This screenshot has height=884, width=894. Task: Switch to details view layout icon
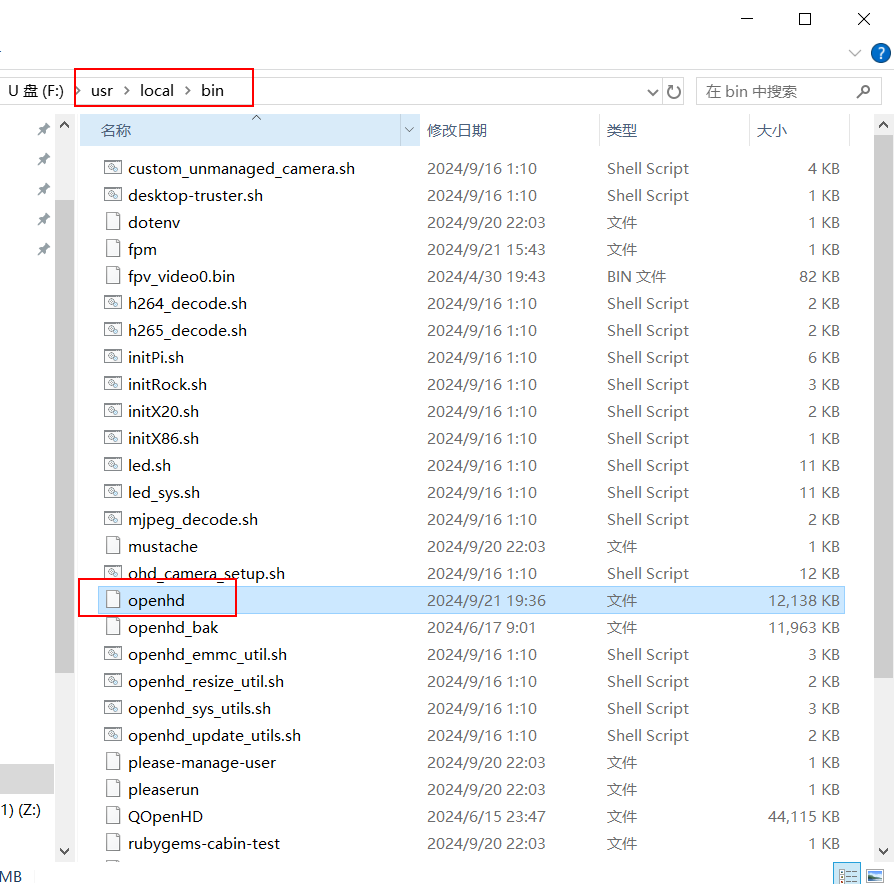(847, 875)
